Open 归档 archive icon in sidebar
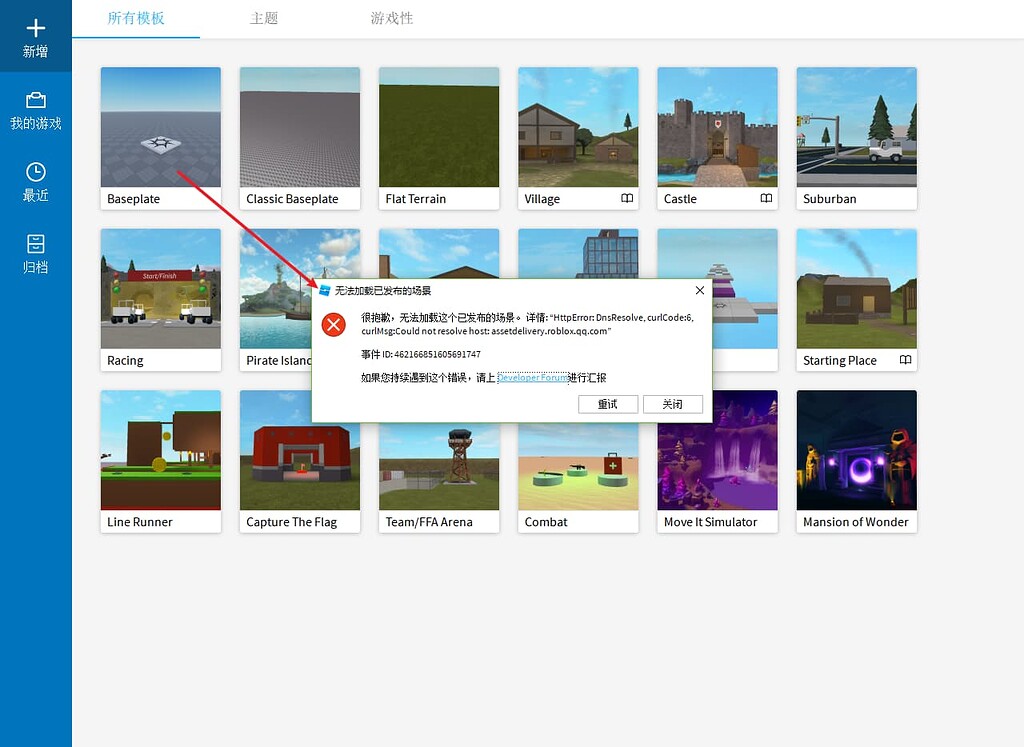 click(x=35, y=244)
